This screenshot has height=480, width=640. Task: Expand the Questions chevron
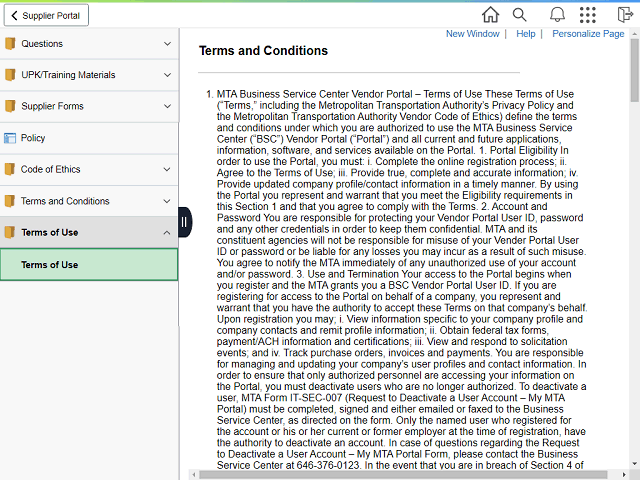coord(167,44)
